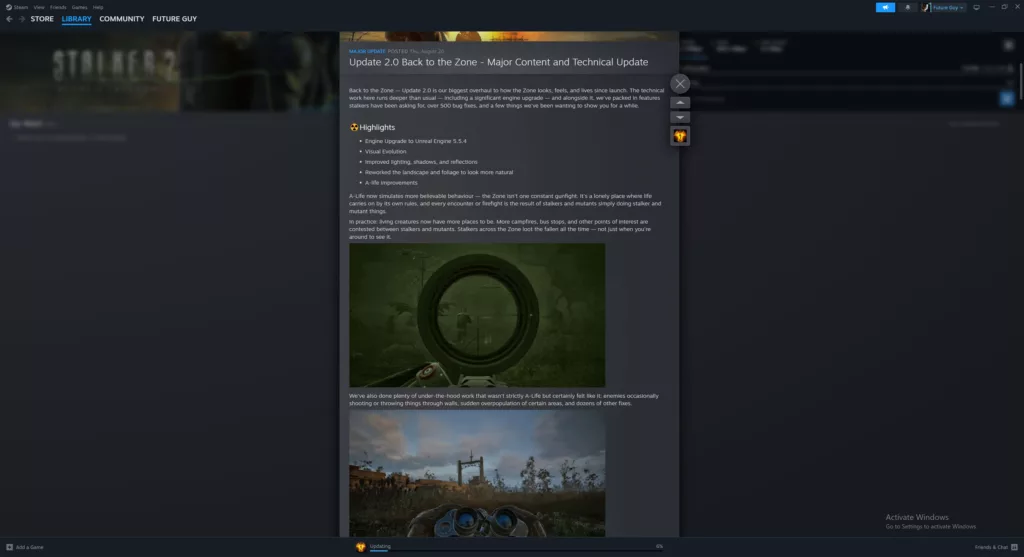Switch to the STORE tab
This screenshot has width=1024, height=557.
(x=42, y=19)
